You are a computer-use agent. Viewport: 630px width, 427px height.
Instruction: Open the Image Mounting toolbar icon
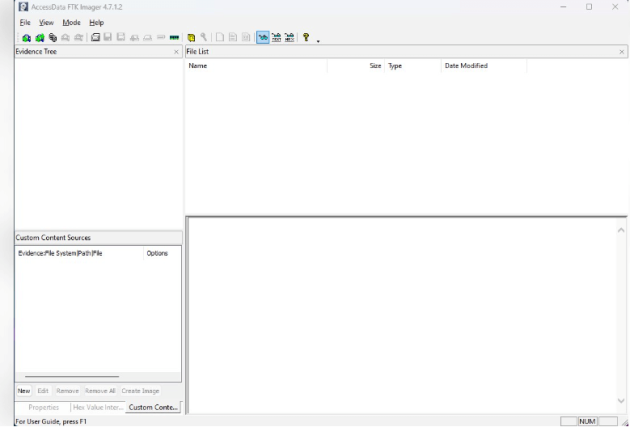[53, 38]
